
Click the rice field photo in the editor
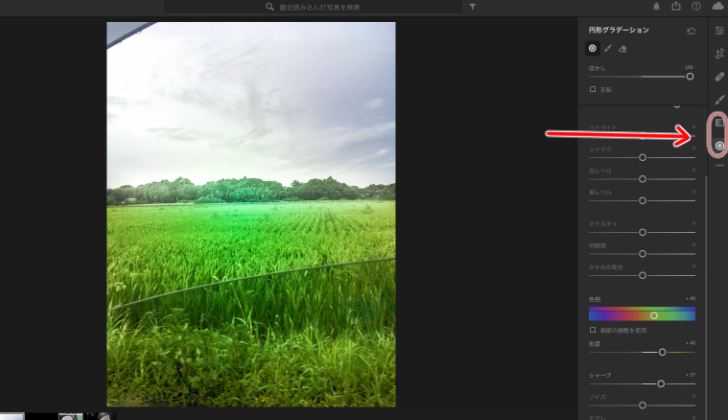251,214
